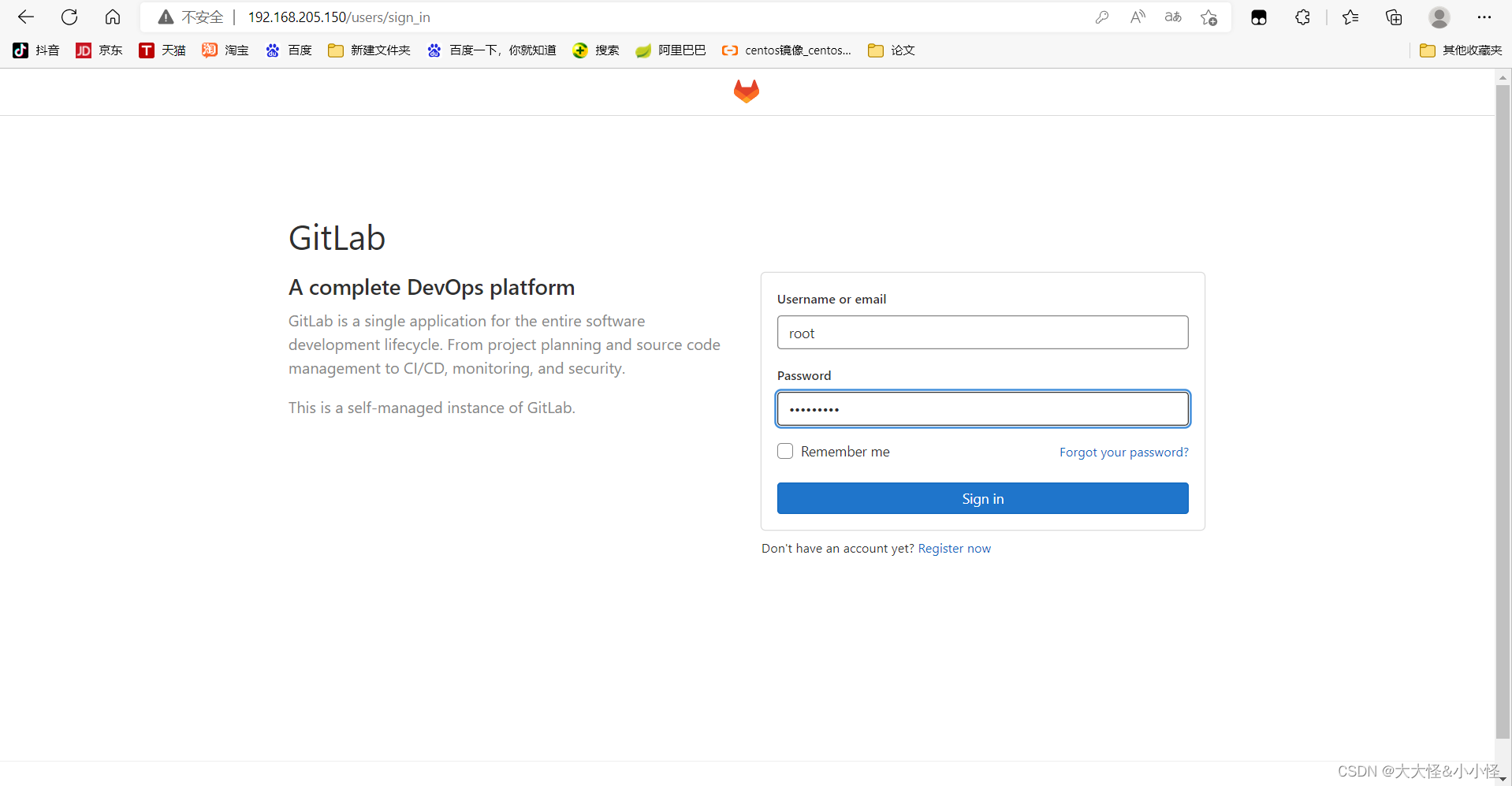
Task: Open the 天猫 bookmark
Action: coord(162,50)
